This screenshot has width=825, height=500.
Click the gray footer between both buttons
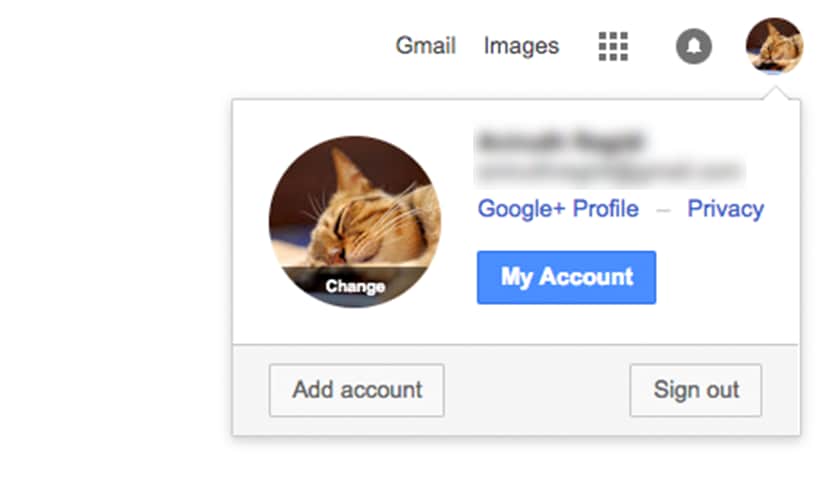click(x=537, y=390)
